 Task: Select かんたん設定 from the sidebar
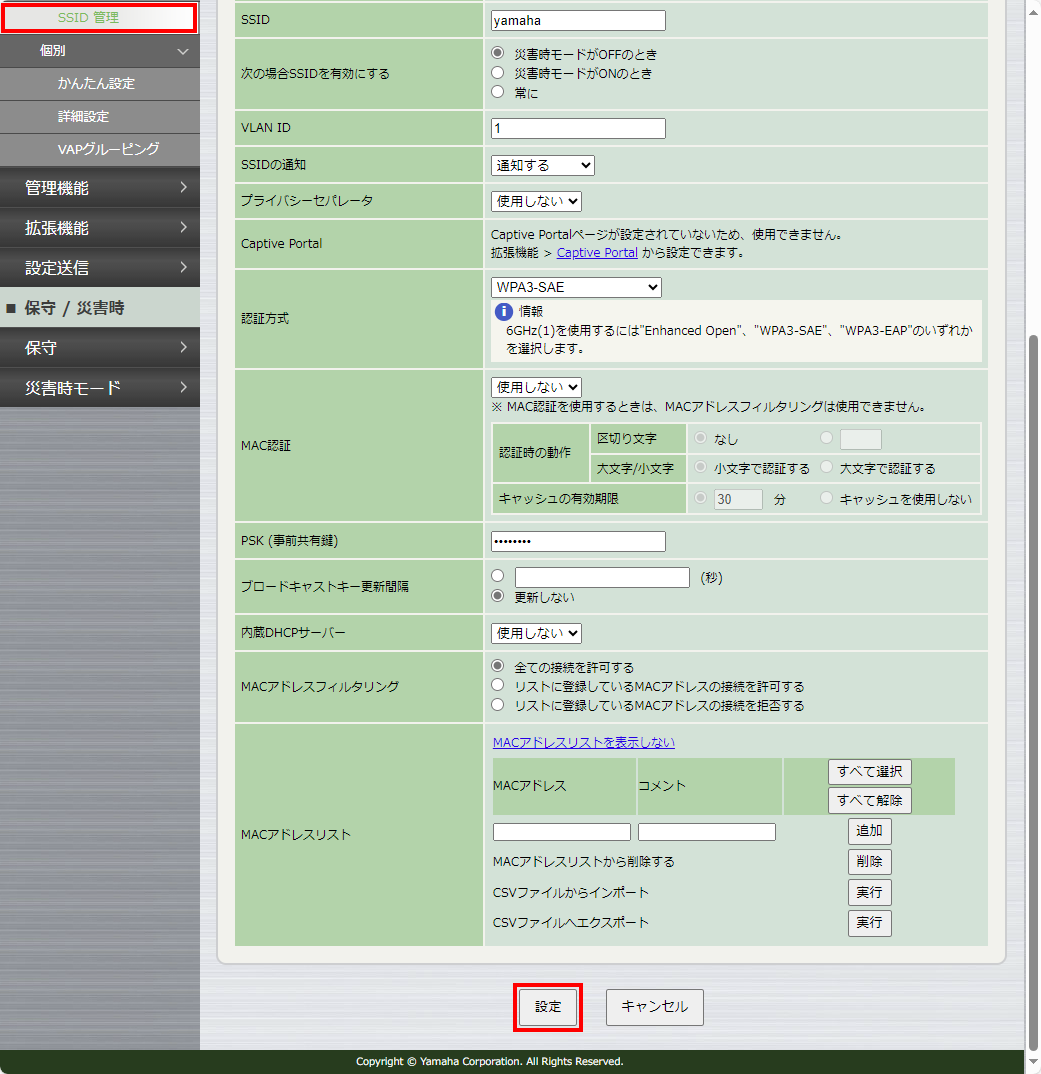pyautogui.click(x=100, y=86)
